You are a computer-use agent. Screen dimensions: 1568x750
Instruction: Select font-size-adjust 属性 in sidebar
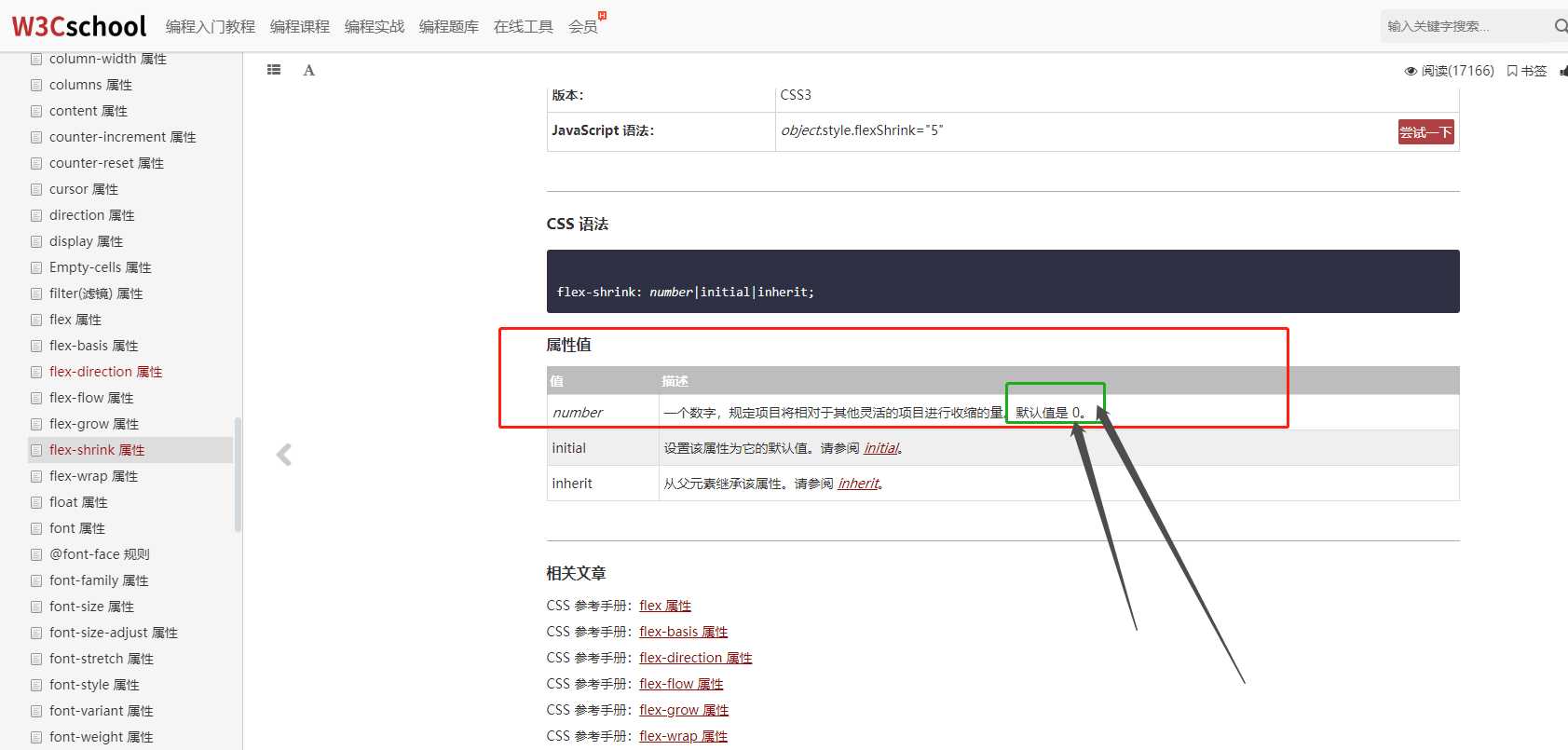pyautogui.click(x=114, y=633)
